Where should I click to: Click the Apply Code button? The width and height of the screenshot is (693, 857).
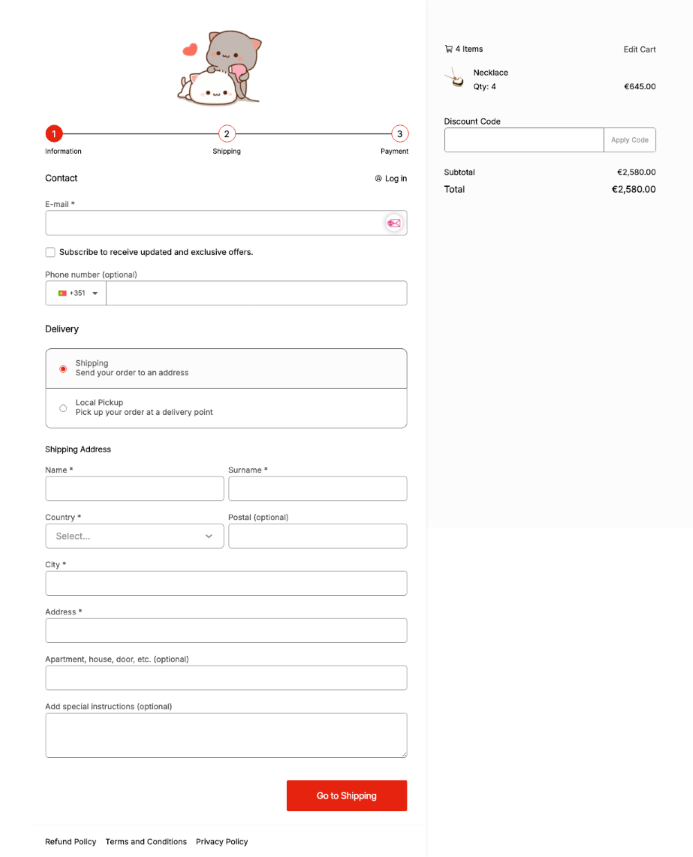pos(630,140)
